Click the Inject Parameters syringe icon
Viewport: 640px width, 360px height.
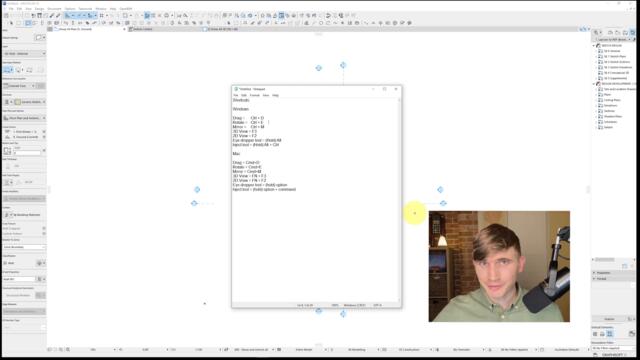click(58, 16)
